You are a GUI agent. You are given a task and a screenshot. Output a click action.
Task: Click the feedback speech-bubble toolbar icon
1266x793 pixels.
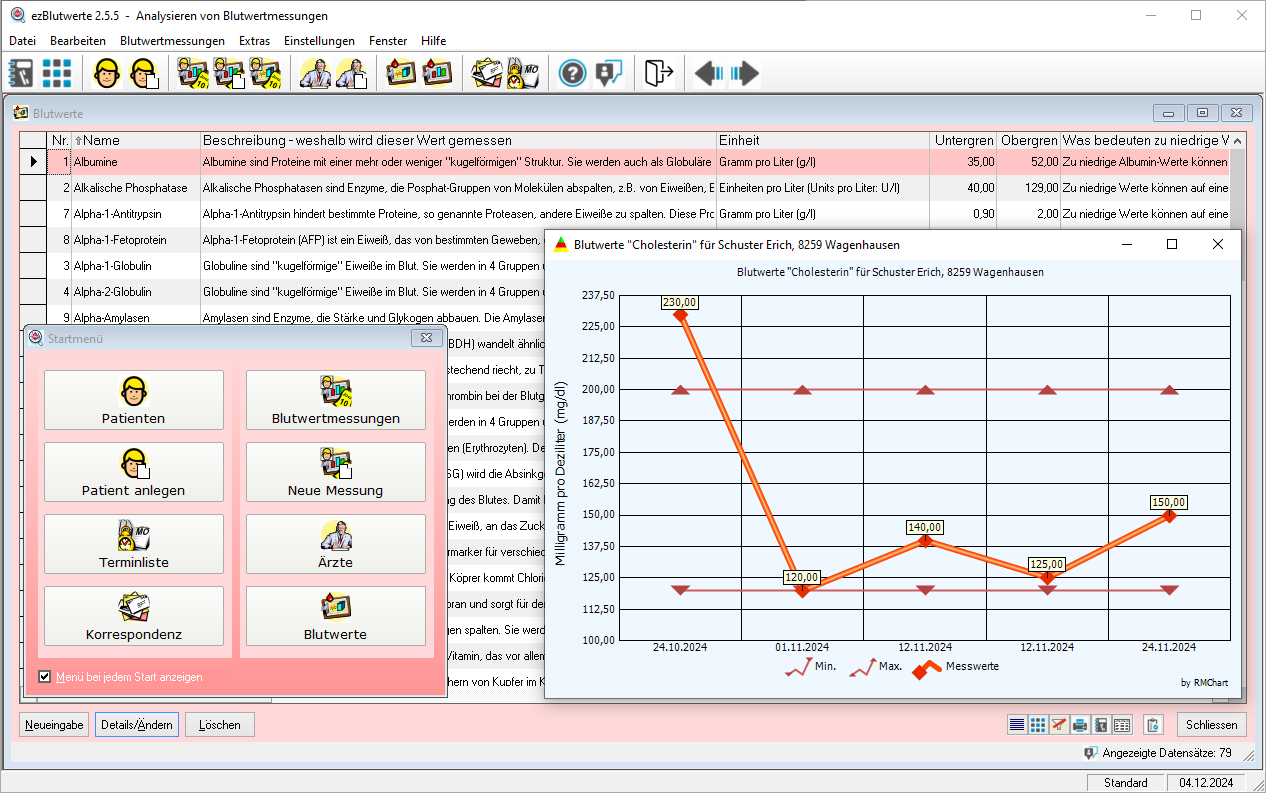tap(608, 72)
